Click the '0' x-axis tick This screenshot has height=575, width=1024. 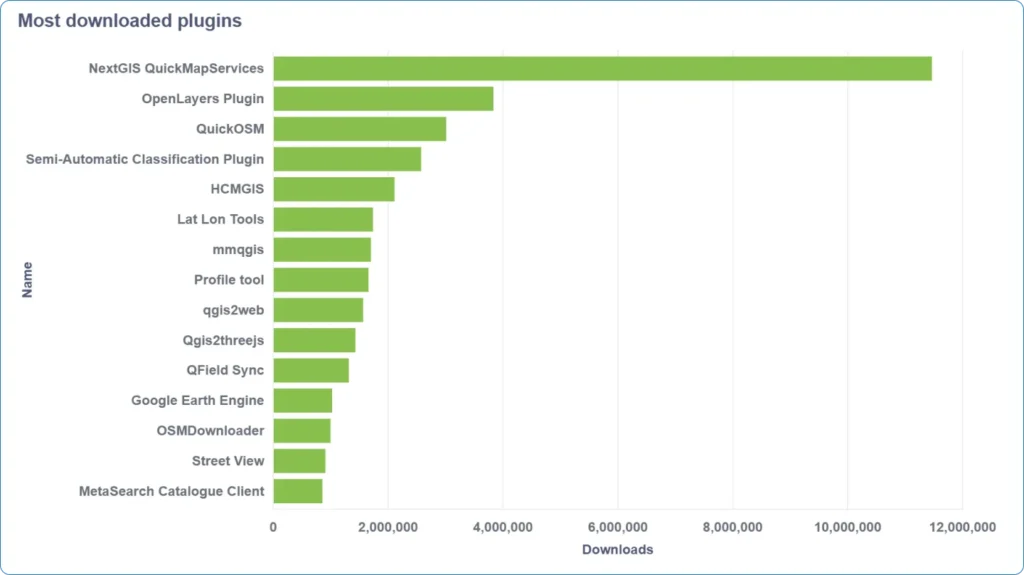(x=273, y=527)
